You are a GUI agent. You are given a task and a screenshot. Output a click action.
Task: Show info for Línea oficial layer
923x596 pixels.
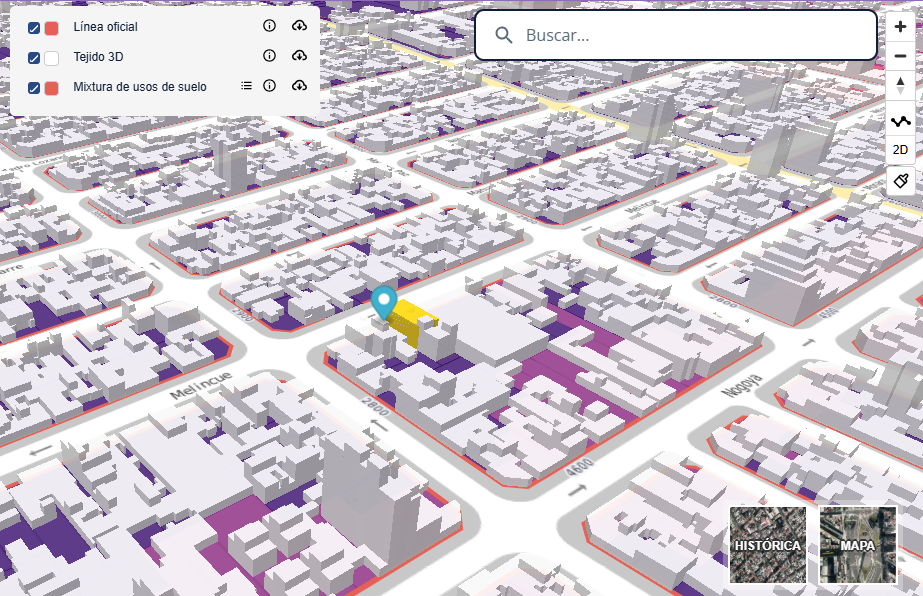(269, 27)
